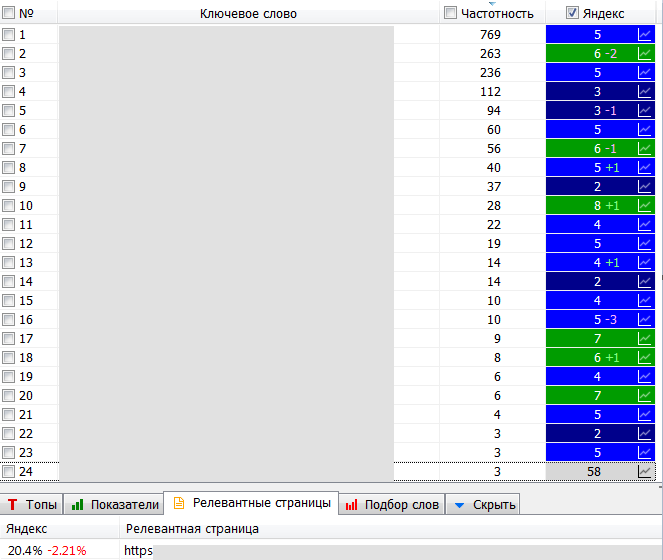Open position history chart for row 20
The image size is (663, 560).
(x=644, y=395)
